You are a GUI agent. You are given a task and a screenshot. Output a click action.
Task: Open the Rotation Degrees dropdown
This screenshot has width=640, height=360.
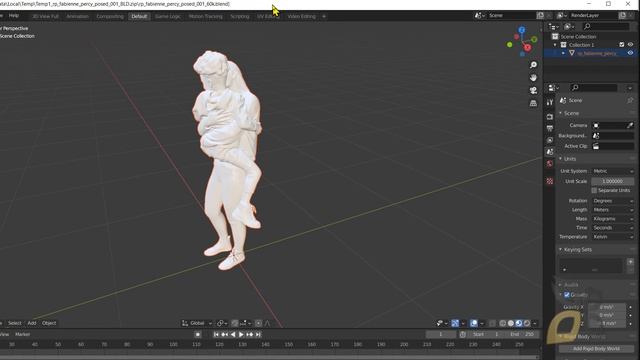click(613, 201)
